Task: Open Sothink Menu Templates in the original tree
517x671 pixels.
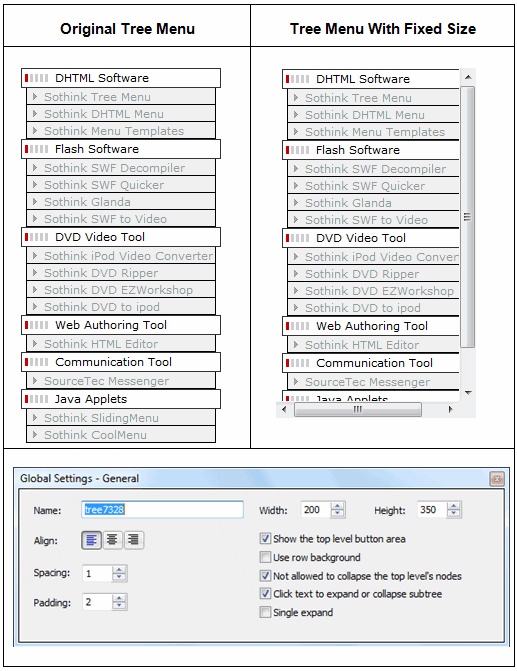Action: tap(121, 131)
